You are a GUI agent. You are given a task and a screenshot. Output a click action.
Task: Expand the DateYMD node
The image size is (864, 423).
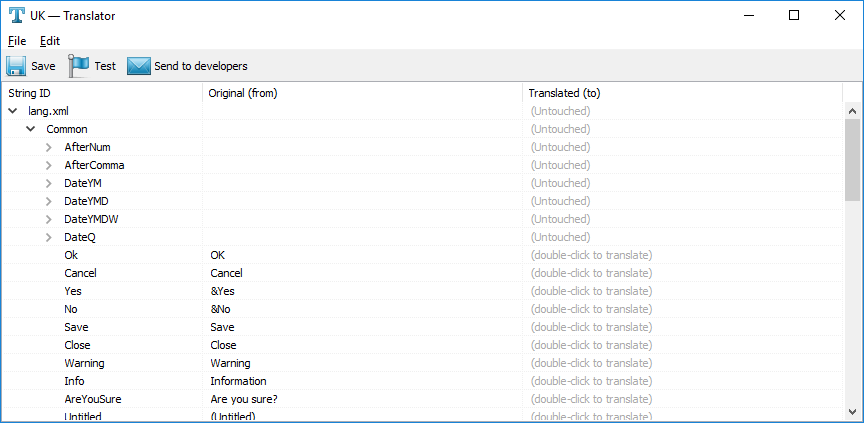click(x=49, y=201)
